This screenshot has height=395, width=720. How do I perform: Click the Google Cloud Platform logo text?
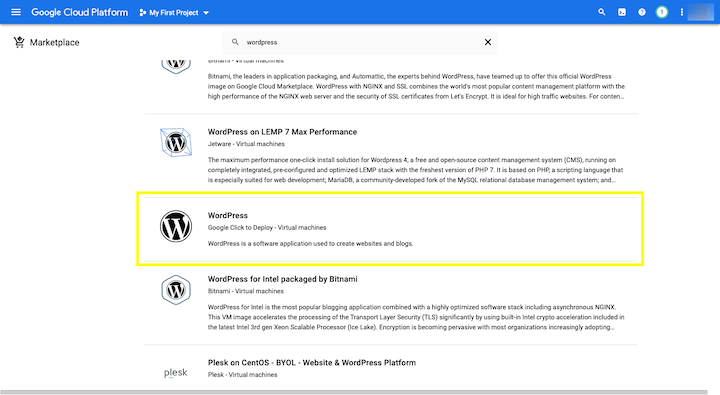click(79, 12)
